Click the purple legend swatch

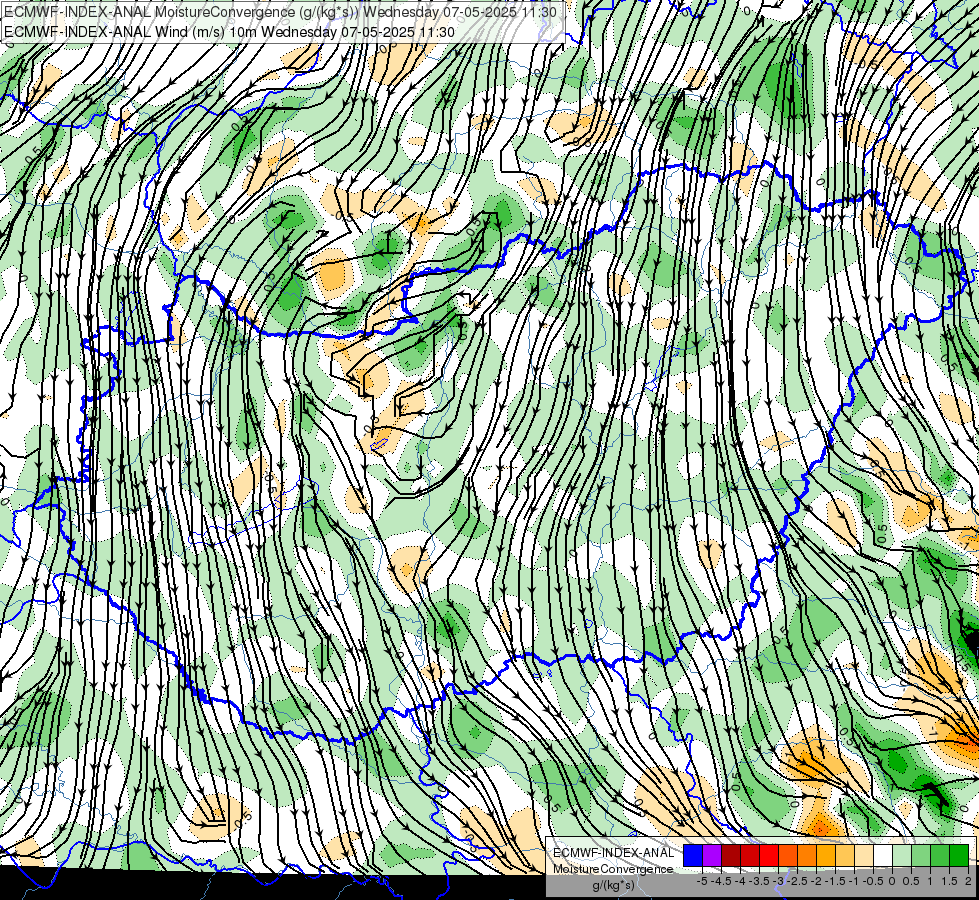tap(712, 855)
